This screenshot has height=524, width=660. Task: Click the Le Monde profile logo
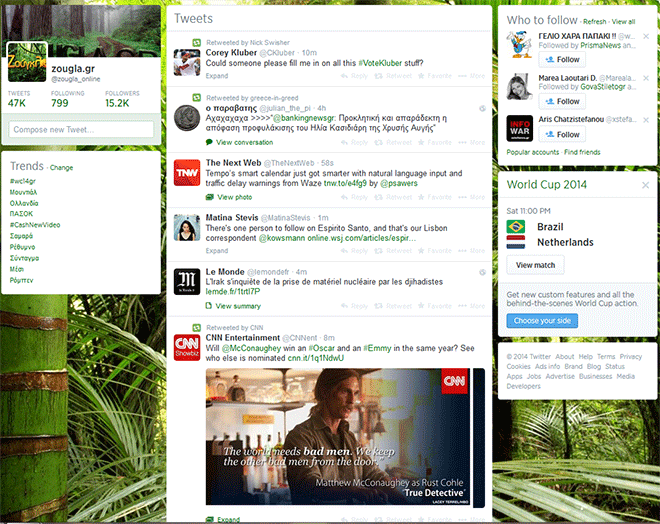188,281
